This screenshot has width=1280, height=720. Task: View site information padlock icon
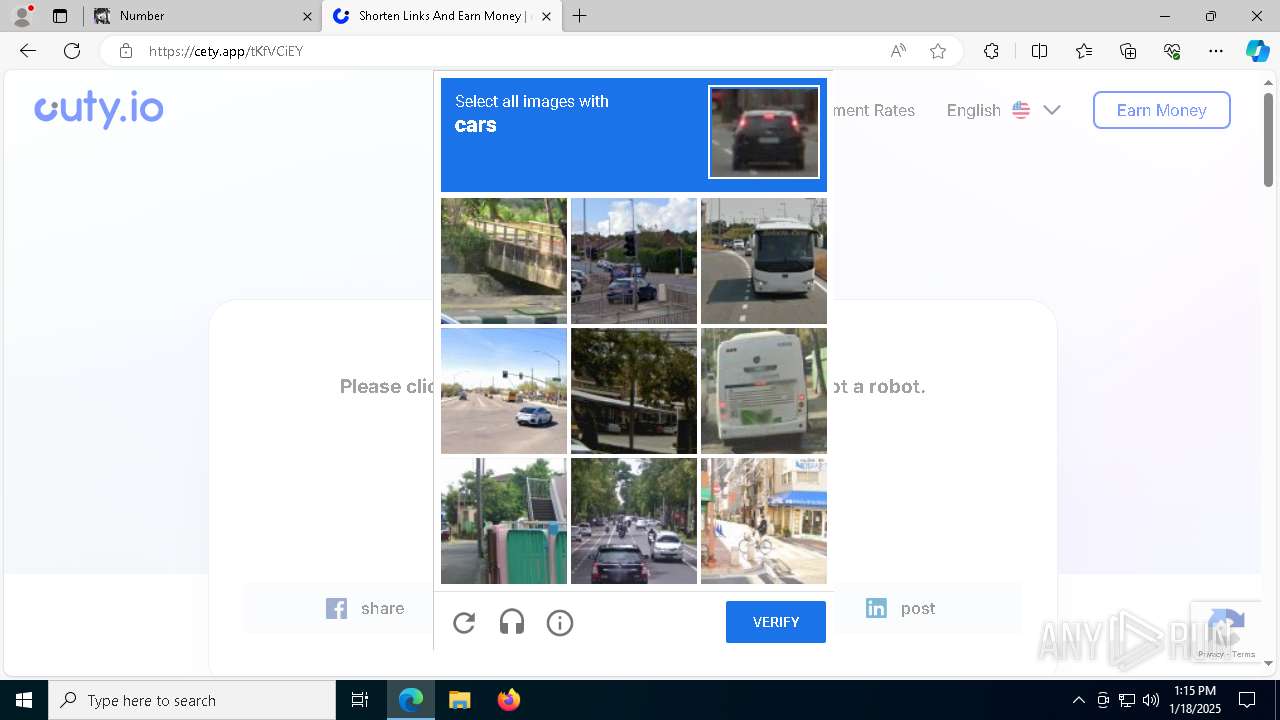(126, 51)
